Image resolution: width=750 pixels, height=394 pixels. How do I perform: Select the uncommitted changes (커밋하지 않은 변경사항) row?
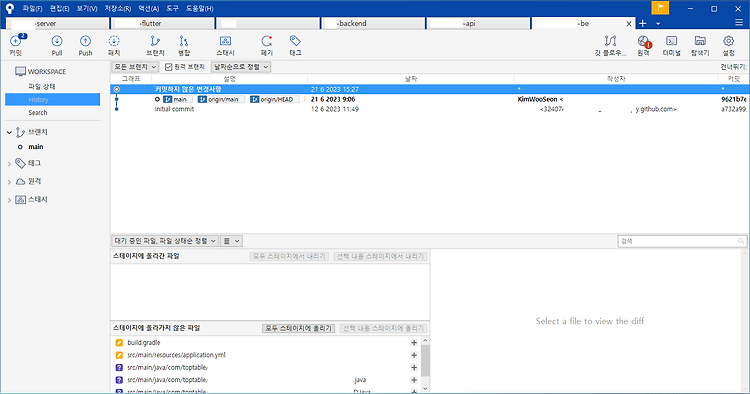pyautogui.click(x=430, y=89)
